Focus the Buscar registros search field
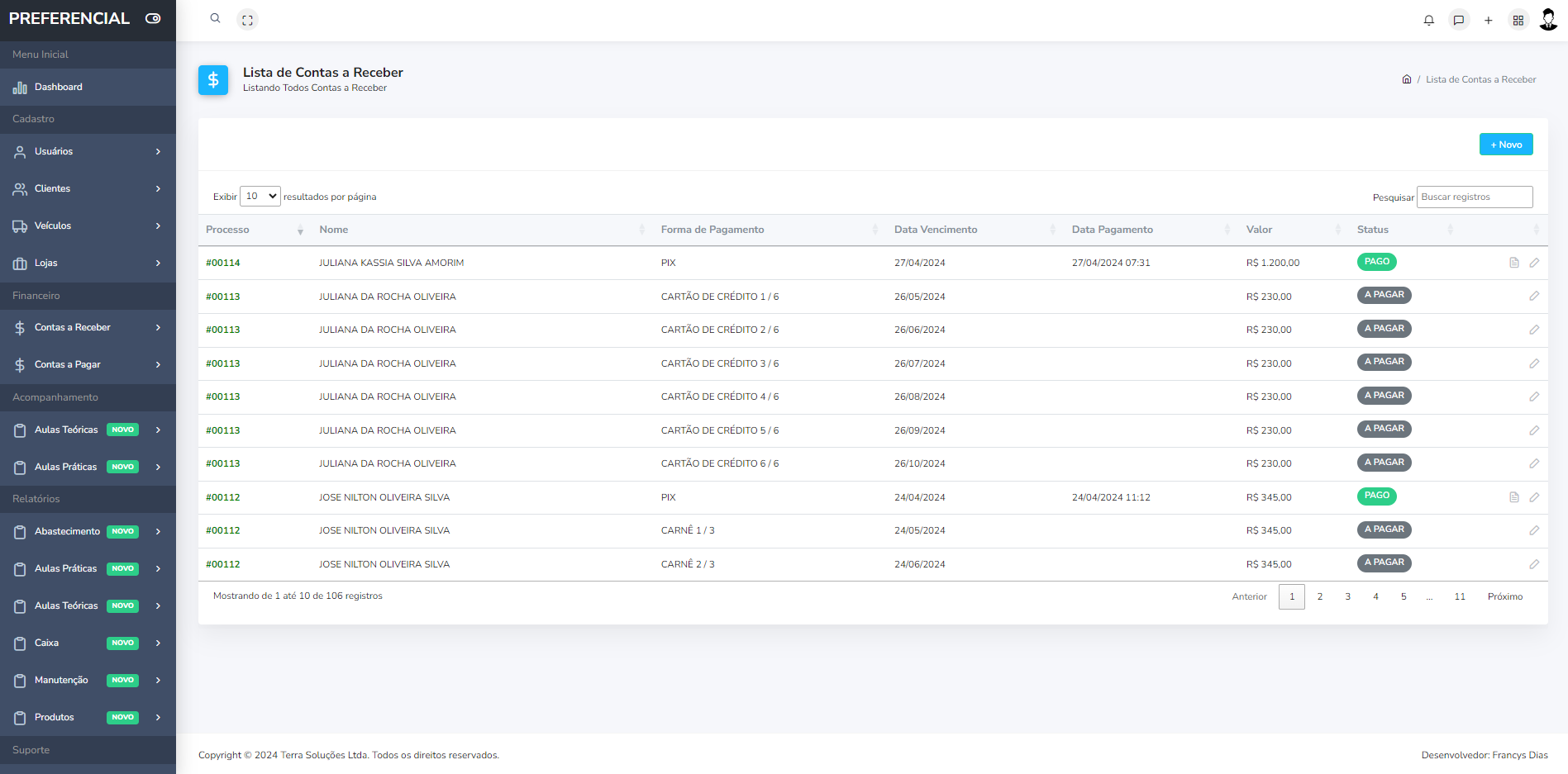This screenshot has height=774, width=1568. (1475, 197)
